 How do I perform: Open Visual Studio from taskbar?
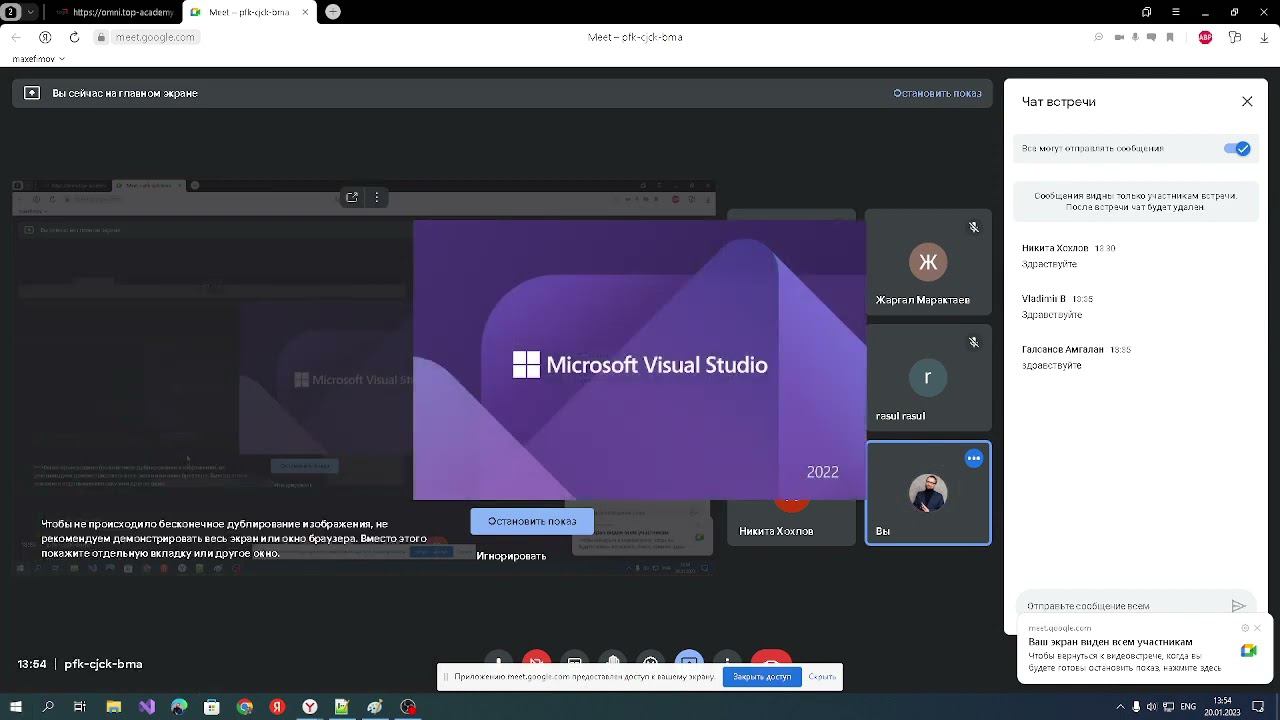click(147, 707)
